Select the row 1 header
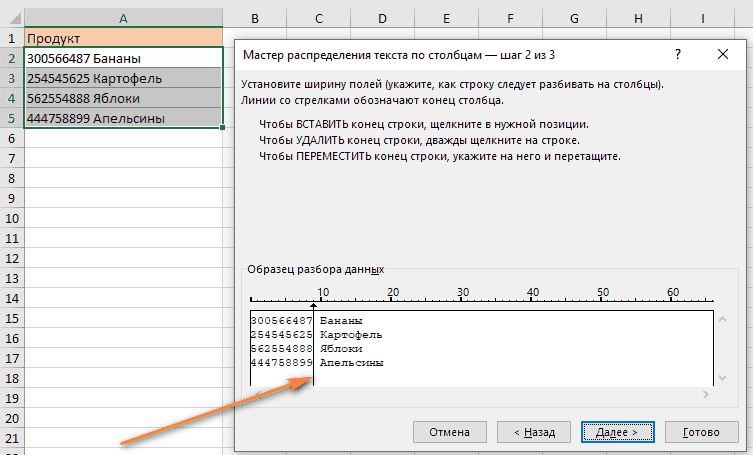Image resolution: width=753 pixels, height=455 pixels. coord(11,38)
